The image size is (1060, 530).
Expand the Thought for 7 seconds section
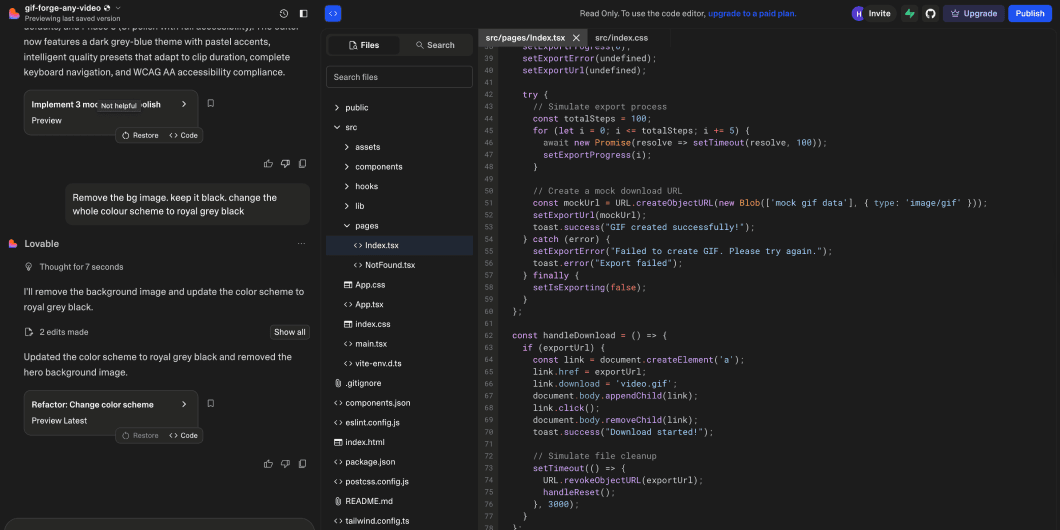tap(80, 267)
